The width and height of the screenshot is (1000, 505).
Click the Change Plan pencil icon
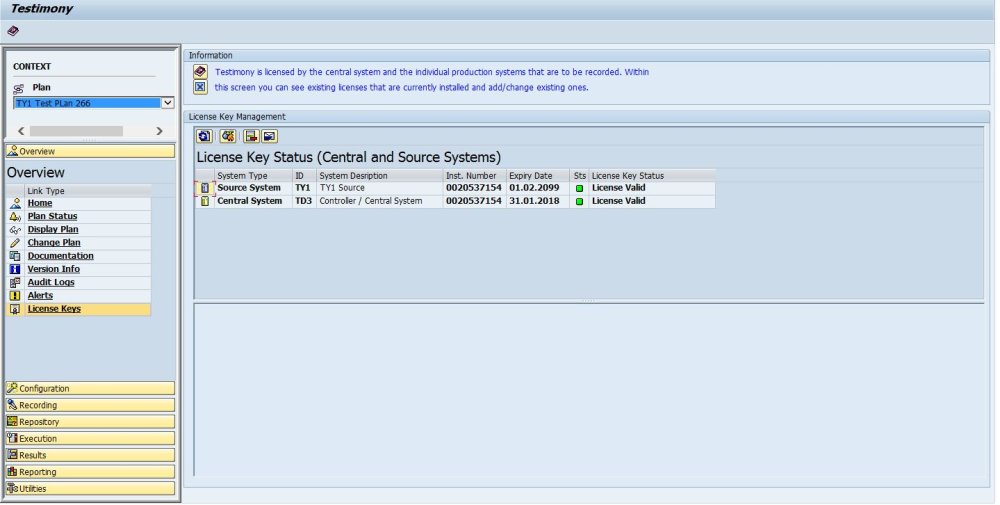pyautogui.click(x=15, y=243)
